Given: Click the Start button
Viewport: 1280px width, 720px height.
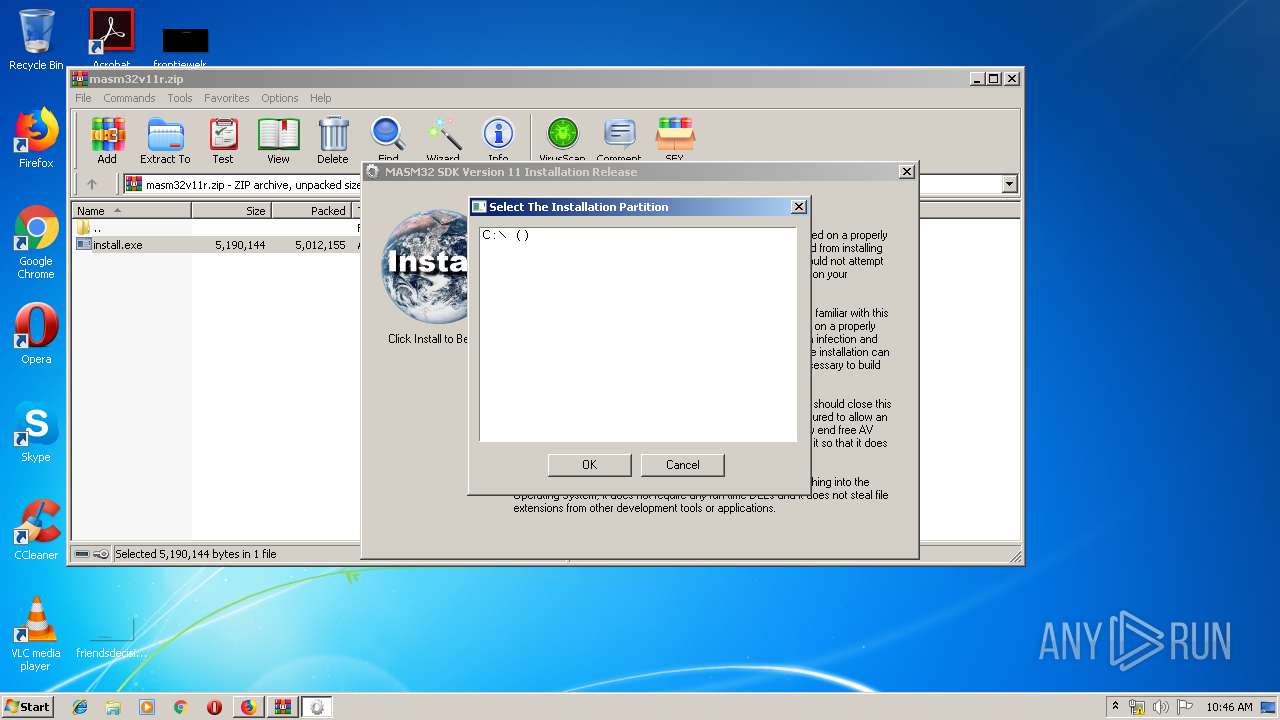Looking at the screenshot, I should point(28,707).
